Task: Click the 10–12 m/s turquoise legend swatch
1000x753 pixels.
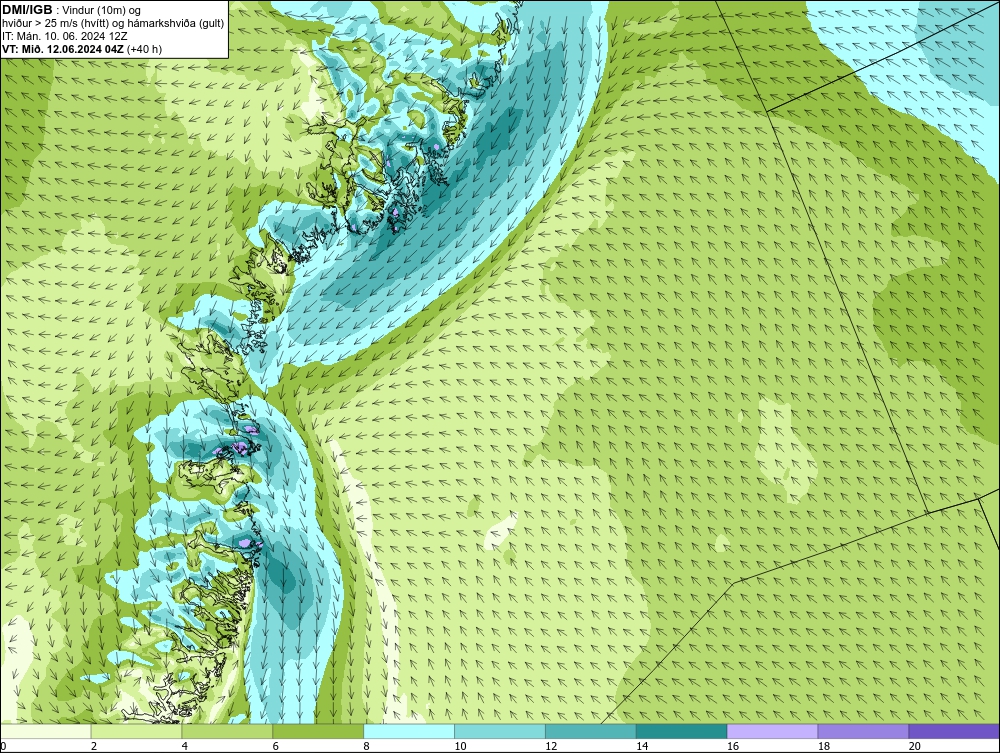Action: pyautogui.click(x=500, y=731)
